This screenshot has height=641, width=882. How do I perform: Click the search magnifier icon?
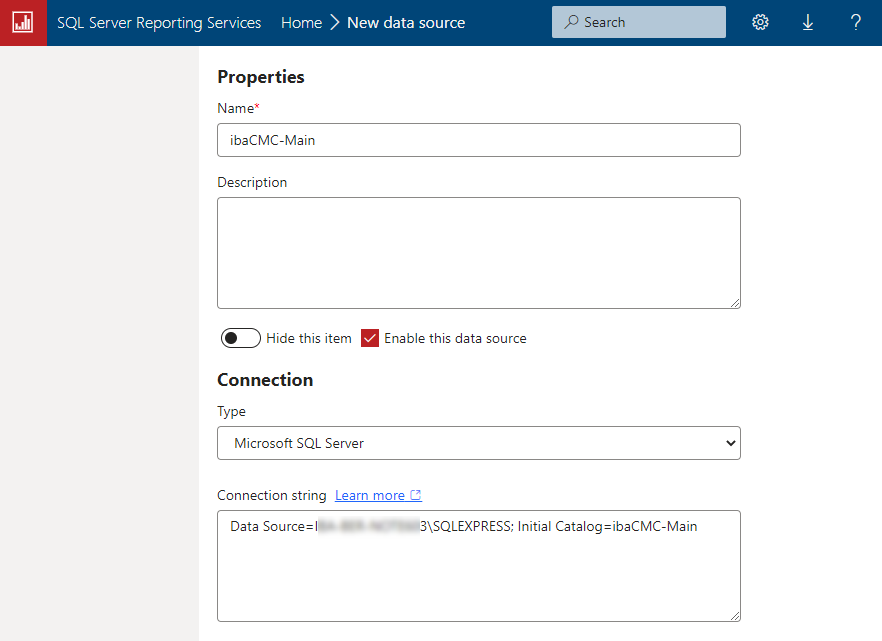[571, 22]
